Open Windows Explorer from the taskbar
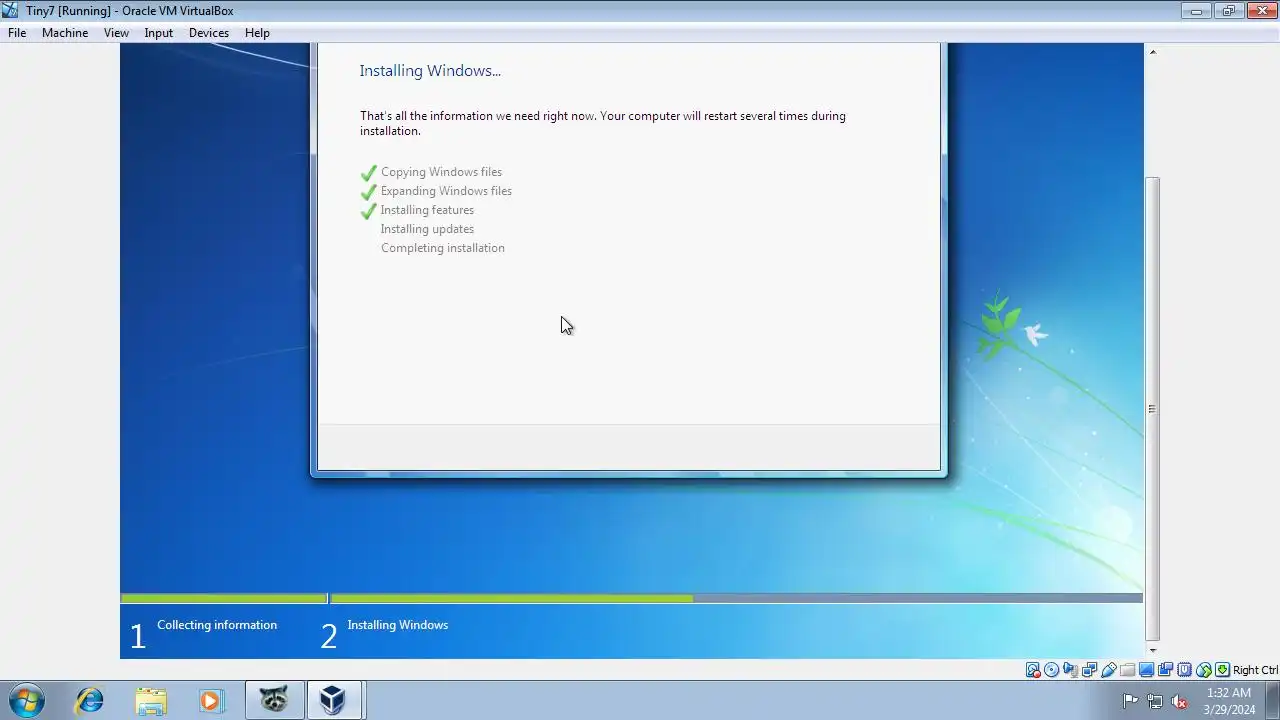Viewport: 1280px width, 720px height. pos(151,700)
